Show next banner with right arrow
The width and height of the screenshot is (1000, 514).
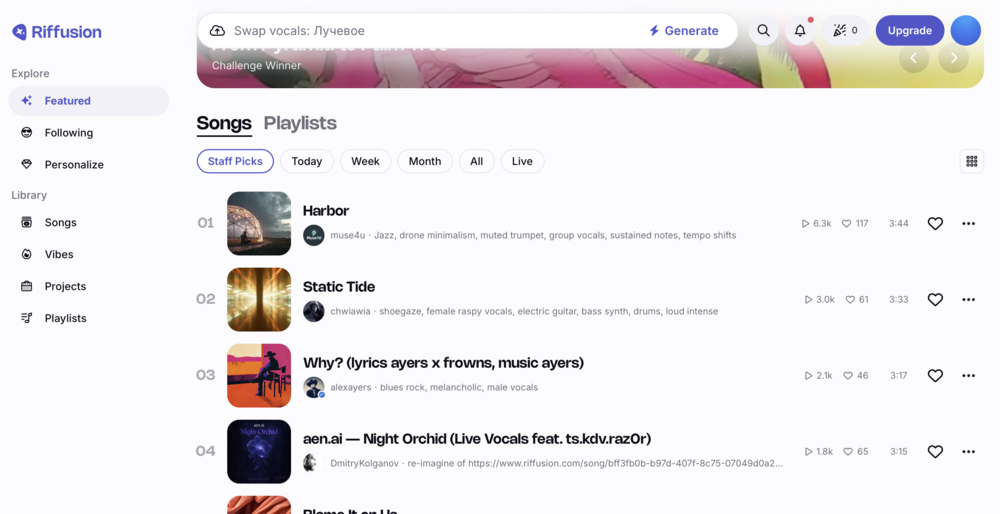[953, 58]
